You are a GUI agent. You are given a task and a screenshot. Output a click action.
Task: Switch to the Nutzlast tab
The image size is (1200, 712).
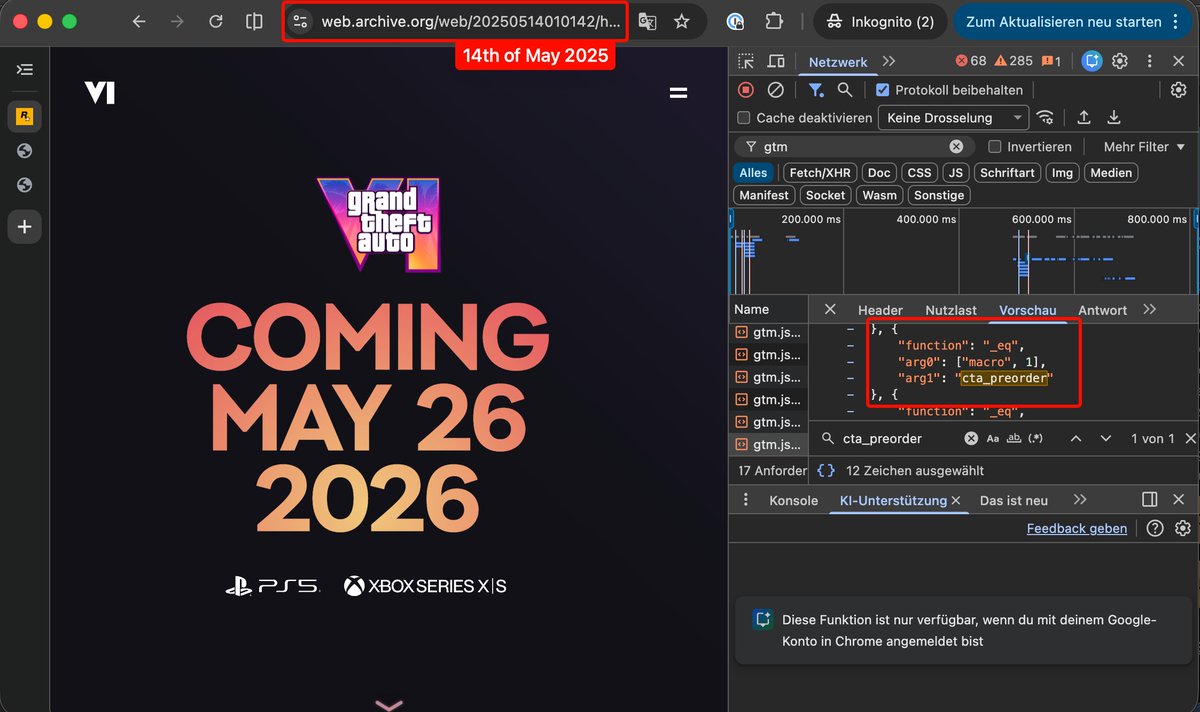(951, 310)
